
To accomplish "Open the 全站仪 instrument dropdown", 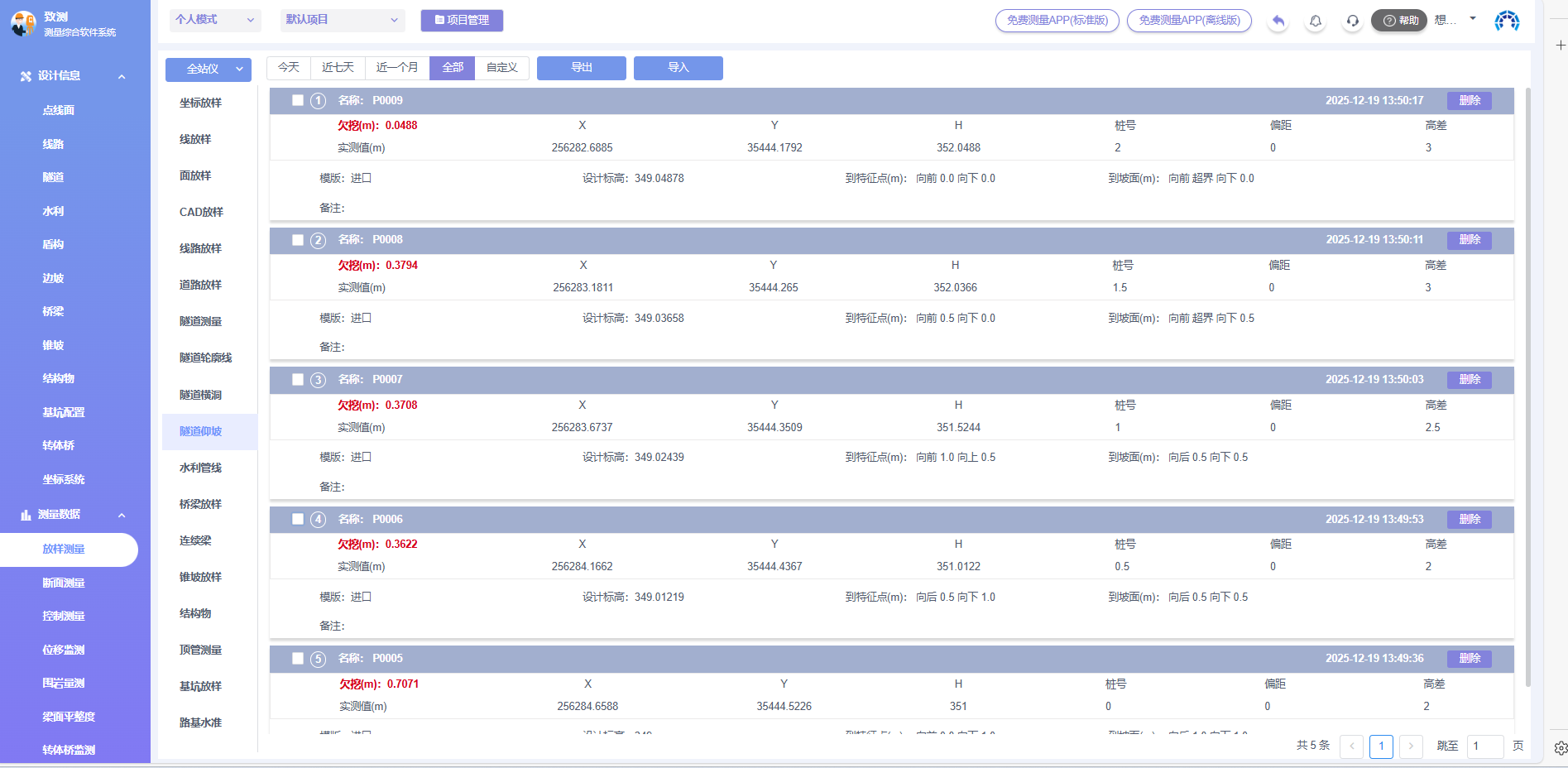I will 208,70.
